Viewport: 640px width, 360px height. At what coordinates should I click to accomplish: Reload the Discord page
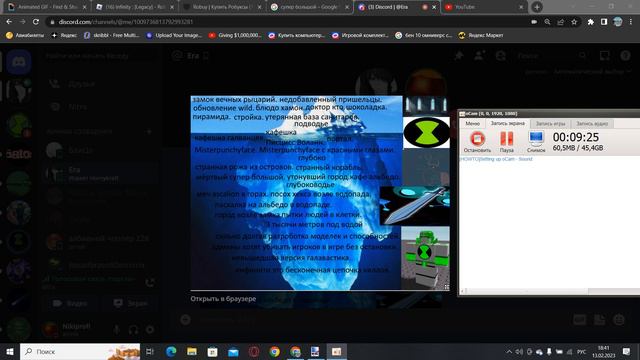(36, 22)
